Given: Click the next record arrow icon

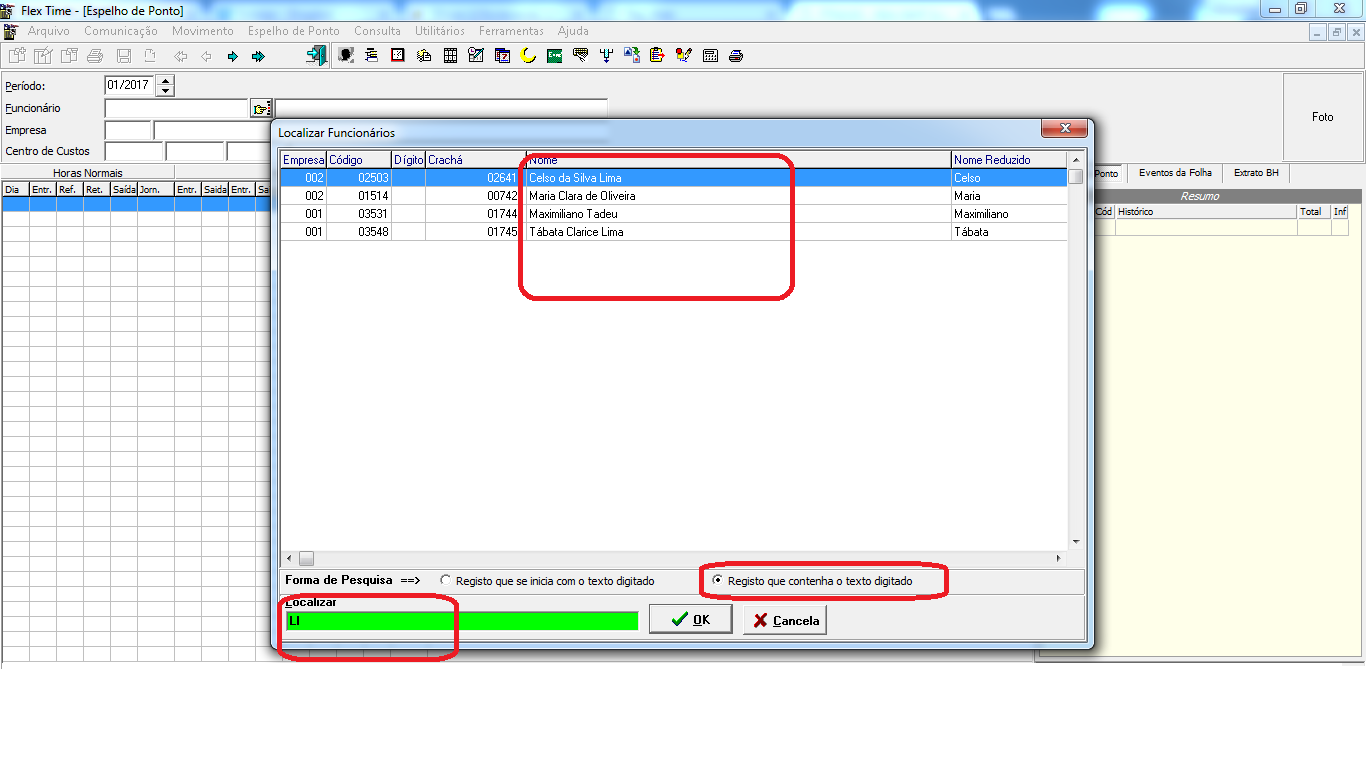Looking at the screenshot, I should 232,56.
